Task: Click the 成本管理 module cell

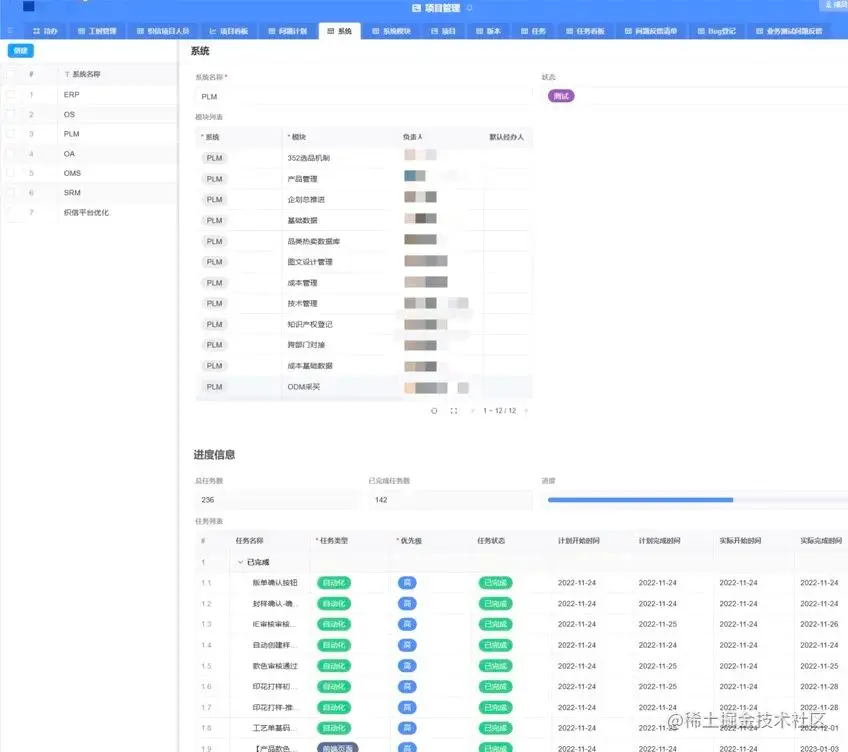Action: (302, 282)
